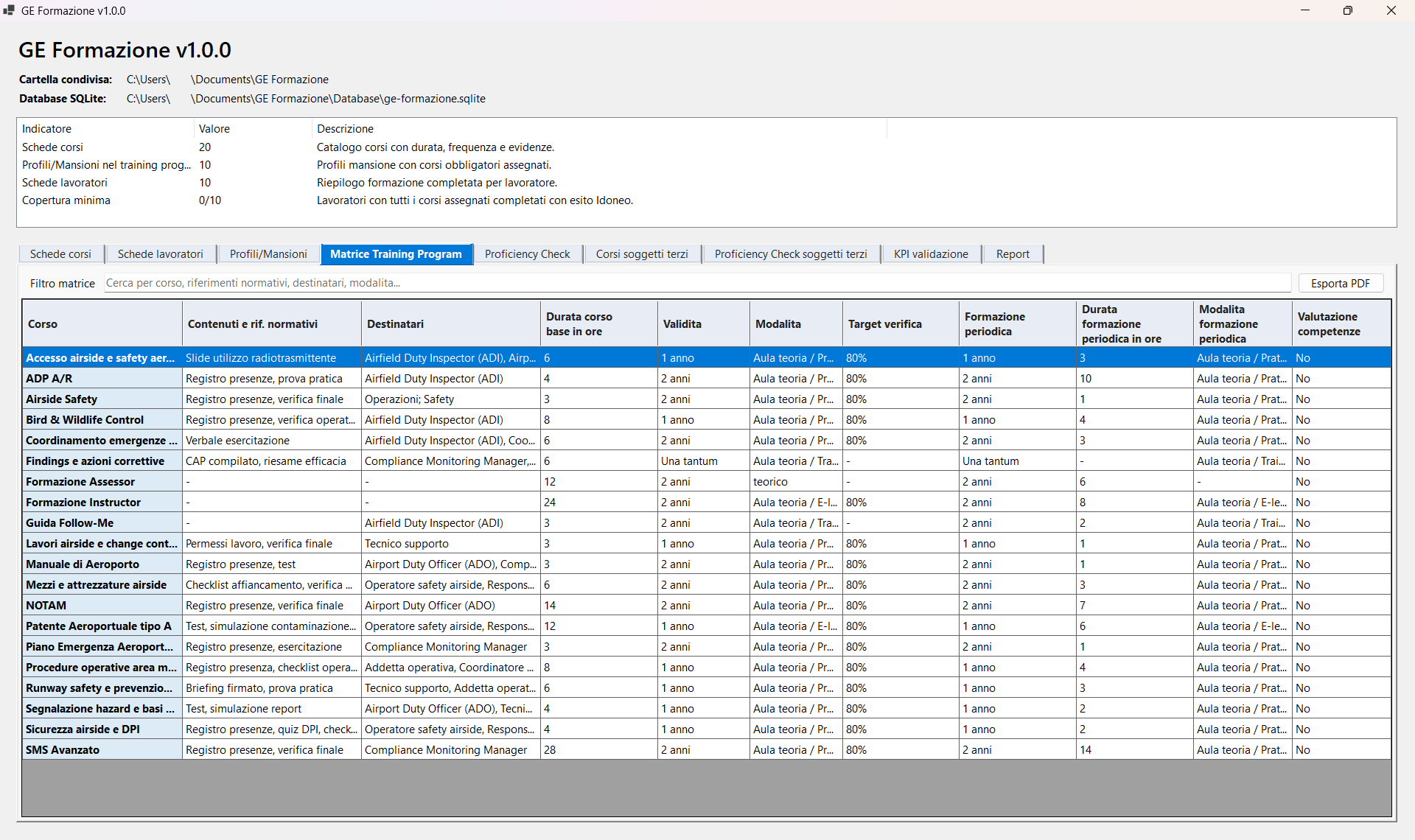The width and height of the screenshot is (1415, 840).
Task: Switch to the Schede corsi tab
Action: [60, 254]
